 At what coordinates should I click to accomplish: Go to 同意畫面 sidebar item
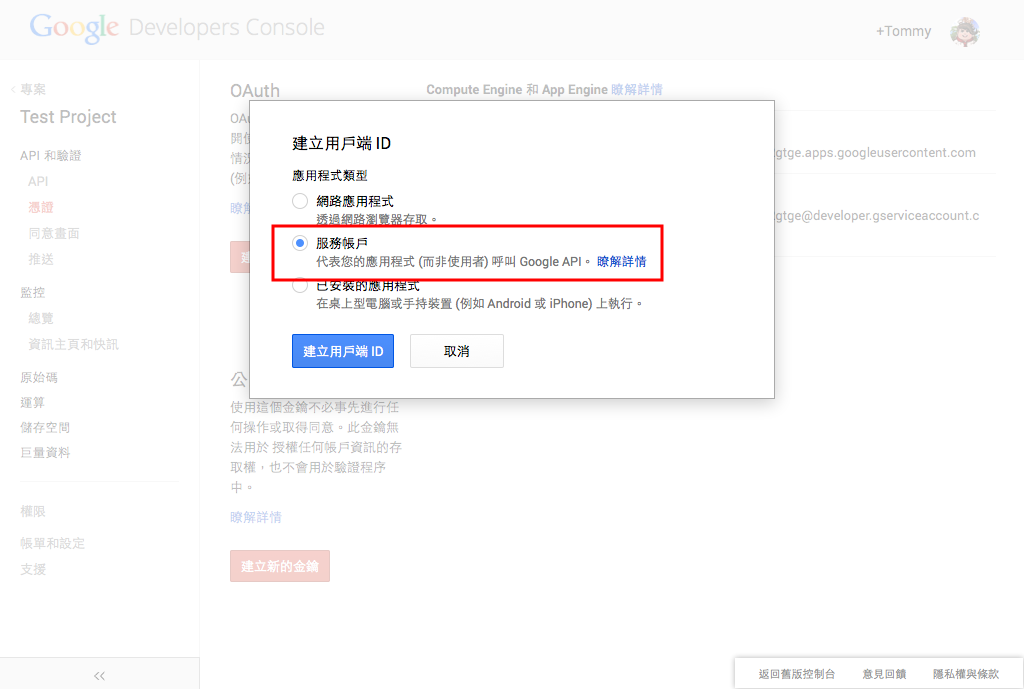click(54, 233)
